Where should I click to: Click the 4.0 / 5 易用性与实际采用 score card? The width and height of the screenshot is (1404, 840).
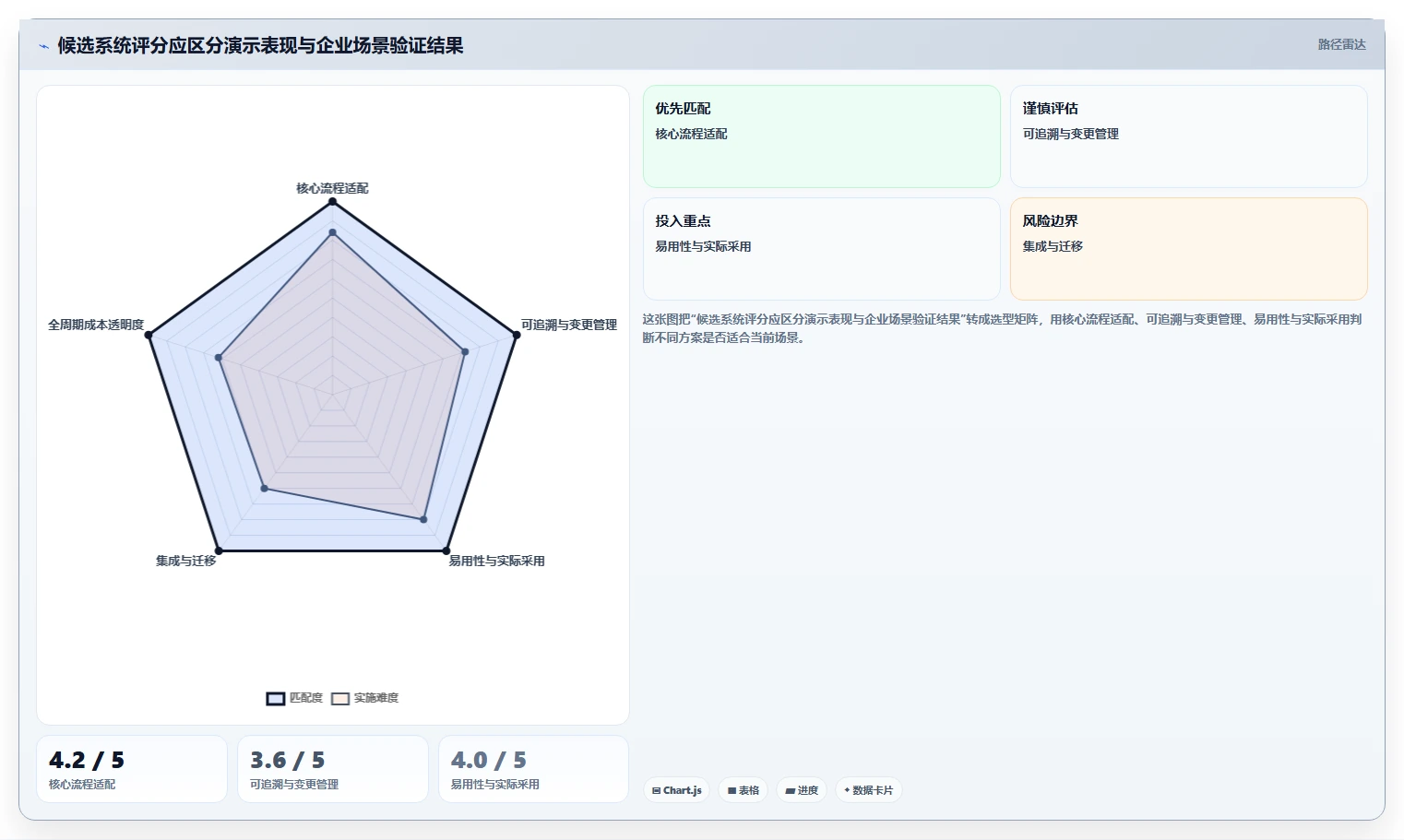pos(534,769)
